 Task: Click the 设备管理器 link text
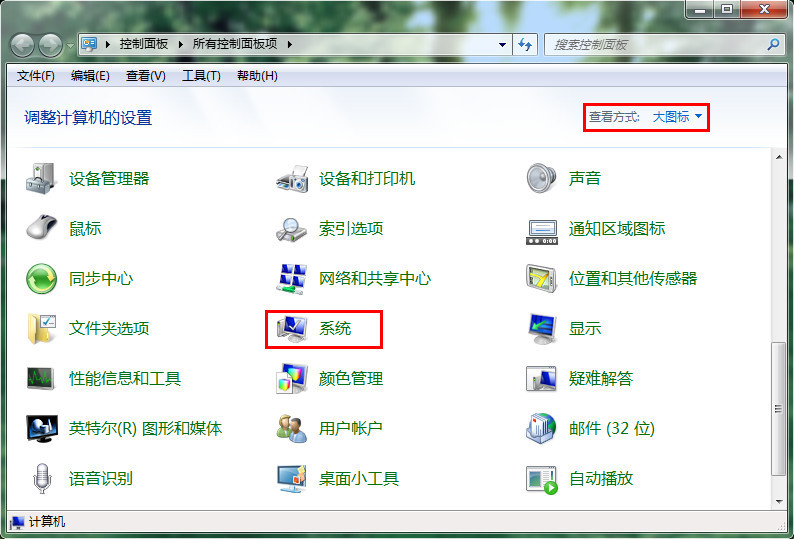tap(109, 178)
